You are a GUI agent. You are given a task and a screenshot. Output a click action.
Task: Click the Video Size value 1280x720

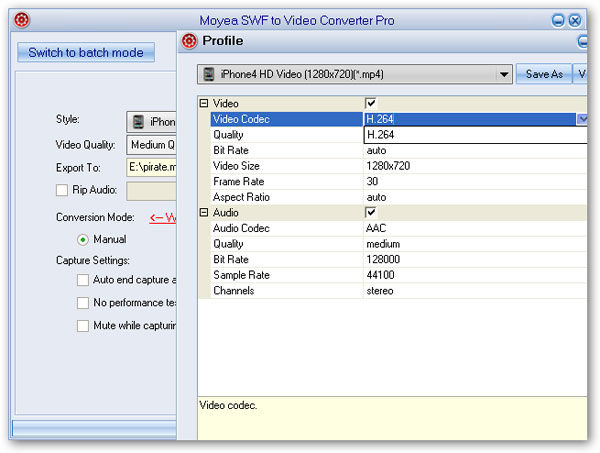tap(388, 166)
